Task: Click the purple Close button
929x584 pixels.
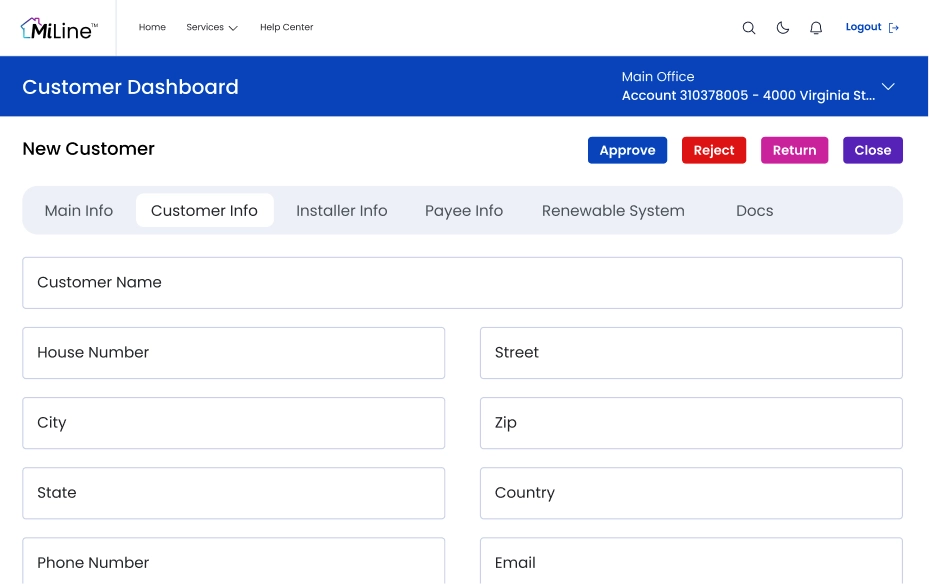Action: (x=873, y=150)
